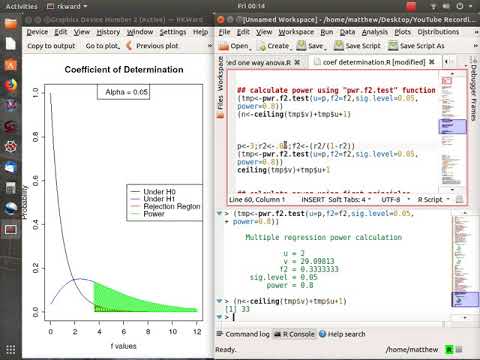This screenshot has height=360, width=480.
Task: Click the Save Script As icon
Action: coord(393,45)
